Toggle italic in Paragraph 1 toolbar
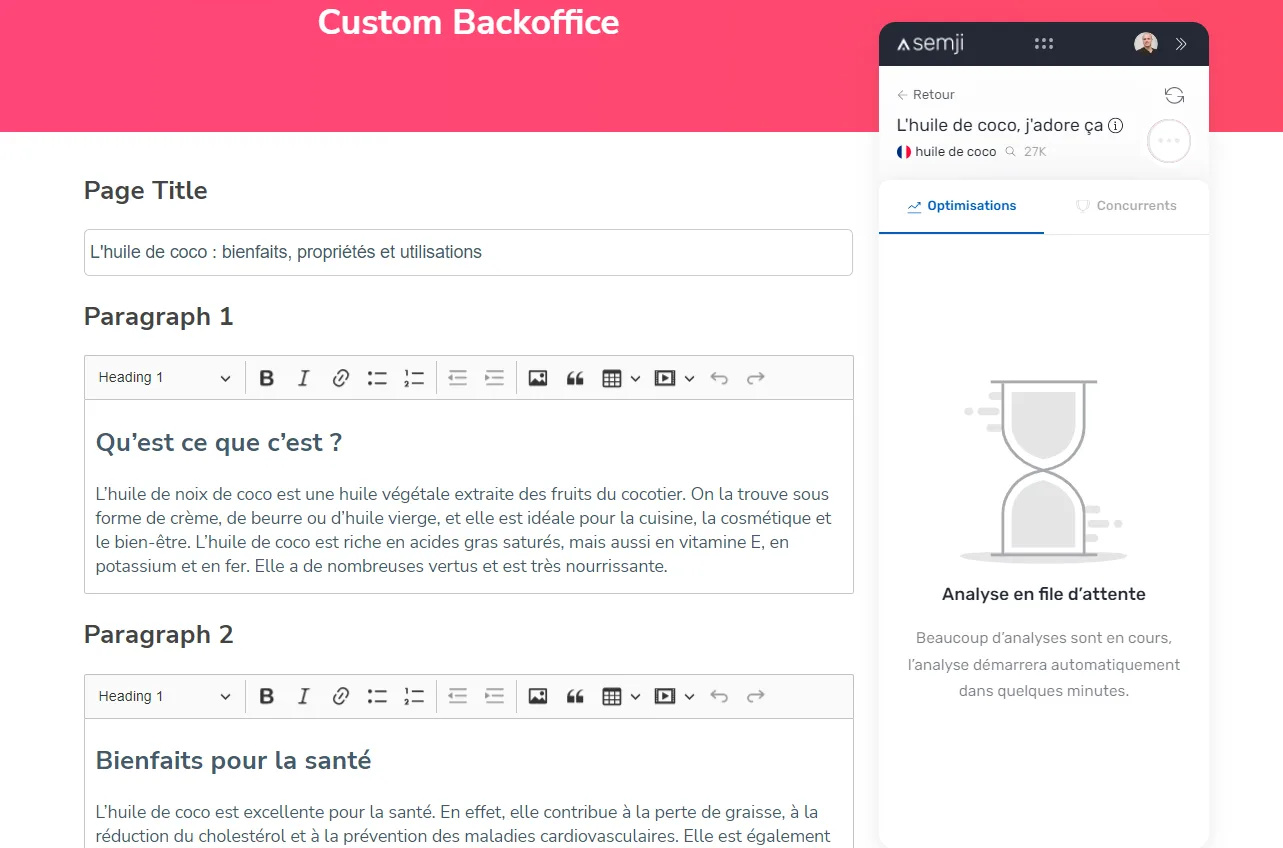 pyautogui.click(x=304, y=378)
